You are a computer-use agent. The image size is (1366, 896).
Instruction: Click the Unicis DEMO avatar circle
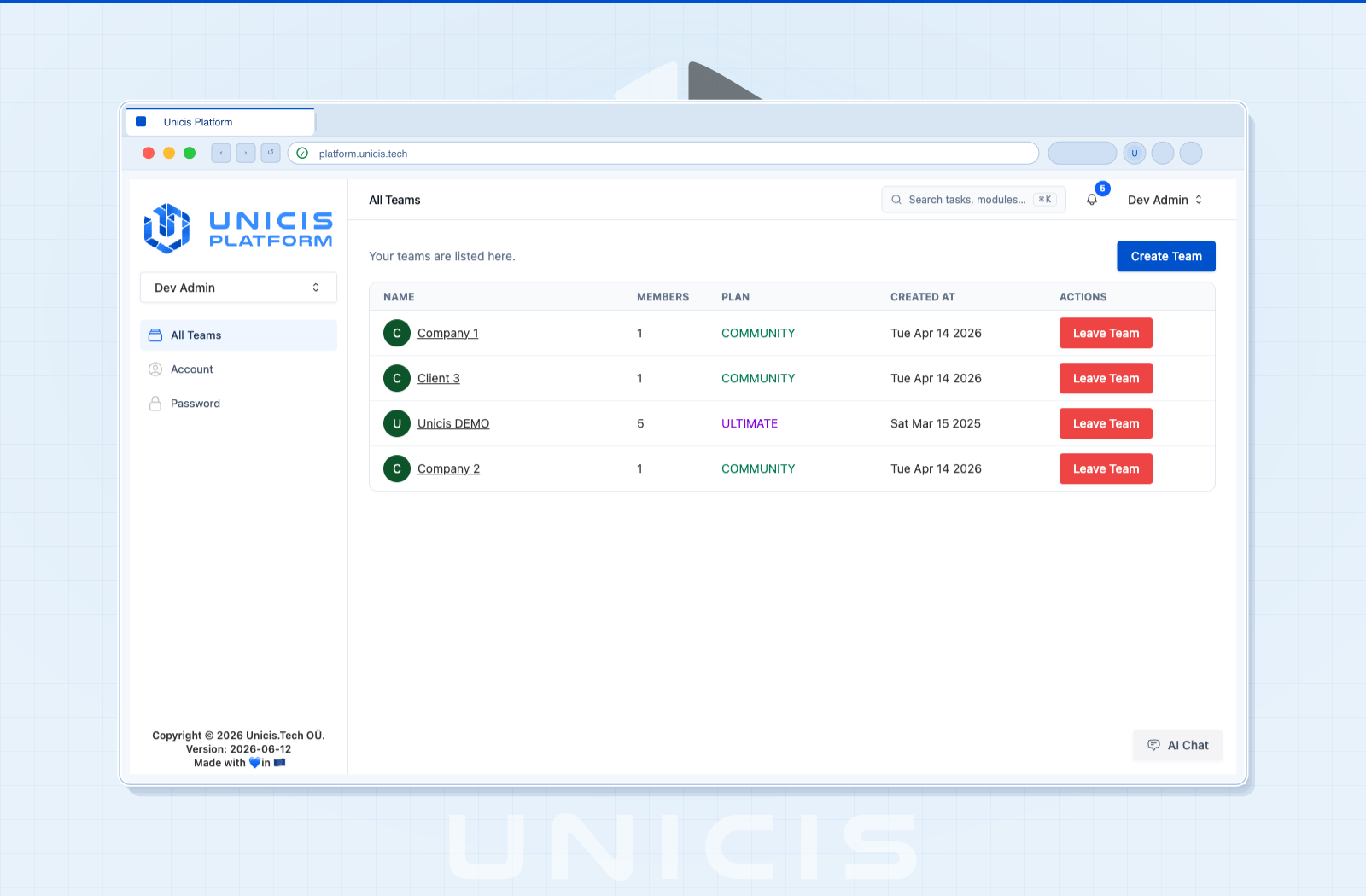click(397, 423)
